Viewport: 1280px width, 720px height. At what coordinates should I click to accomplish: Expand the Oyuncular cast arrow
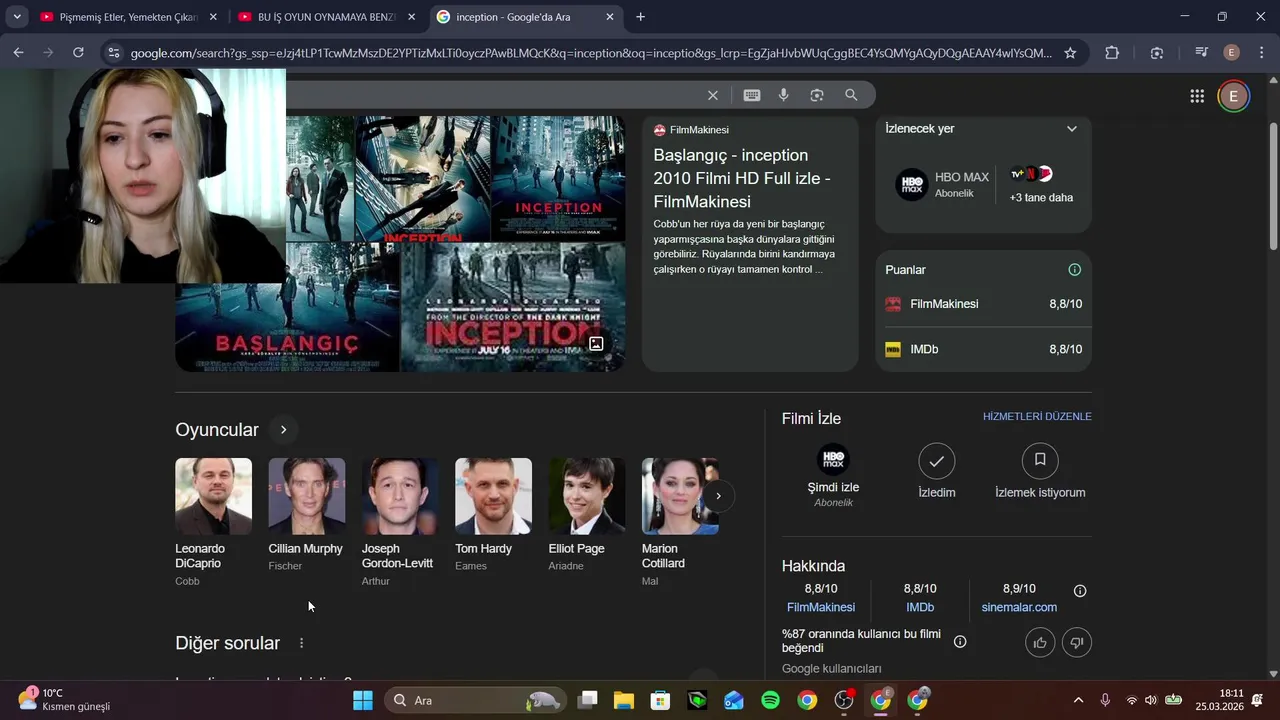coord(283,430)
